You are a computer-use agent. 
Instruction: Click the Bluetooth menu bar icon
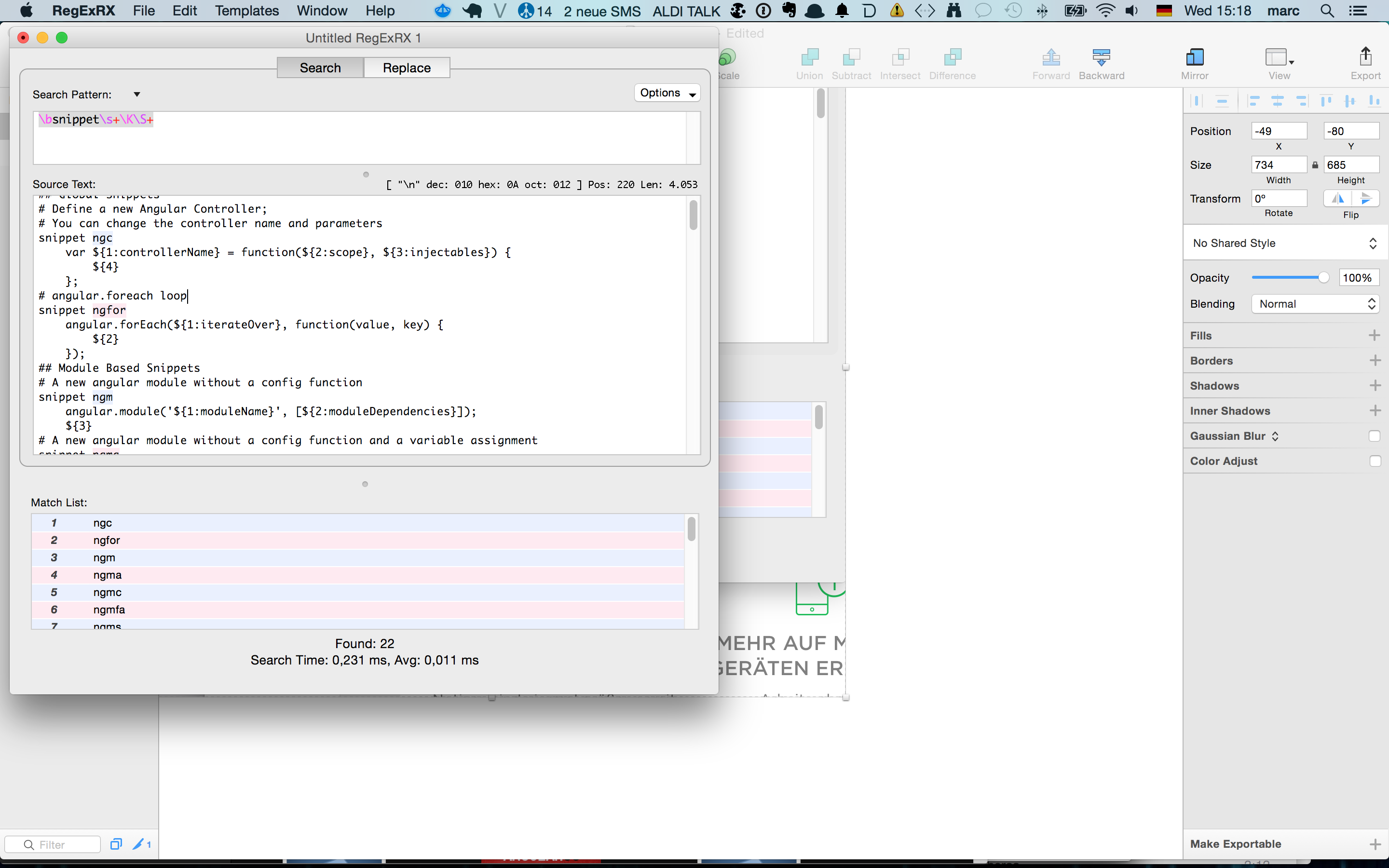(x=1042, y=11)
